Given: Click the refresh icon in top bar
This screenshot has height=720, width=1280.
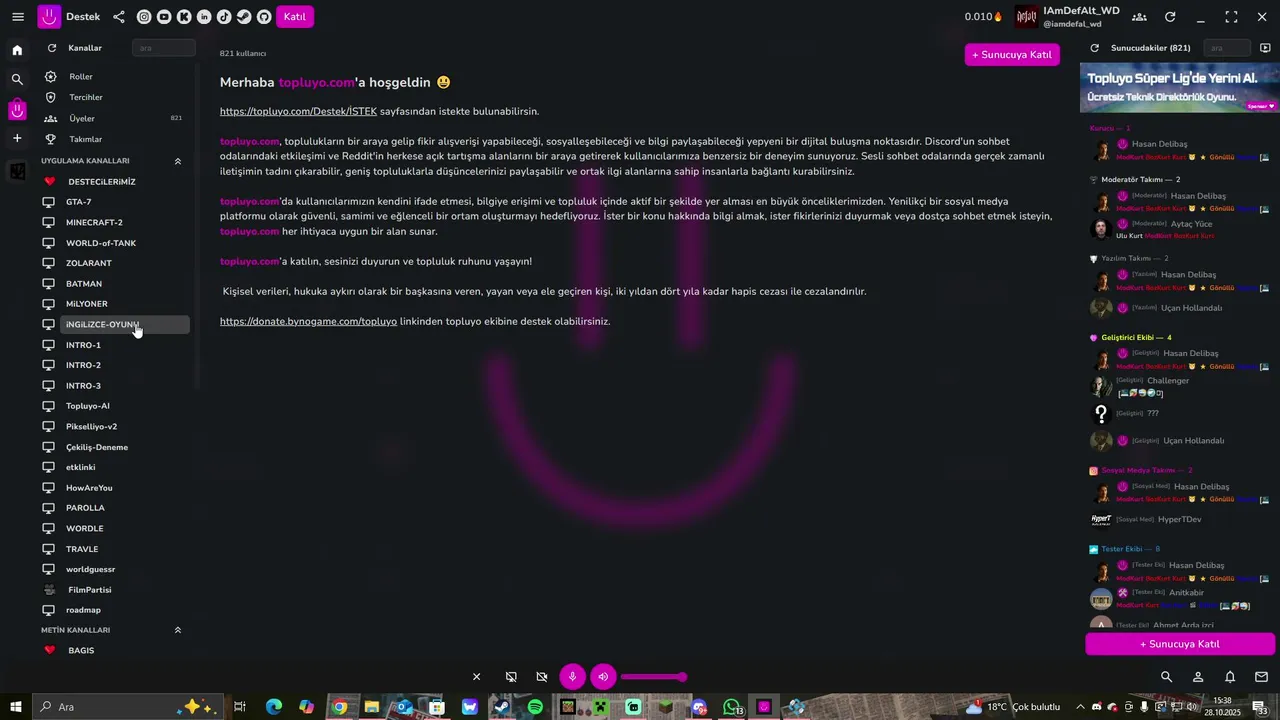Looking at the screenshot, I should tap(1170, 17).
